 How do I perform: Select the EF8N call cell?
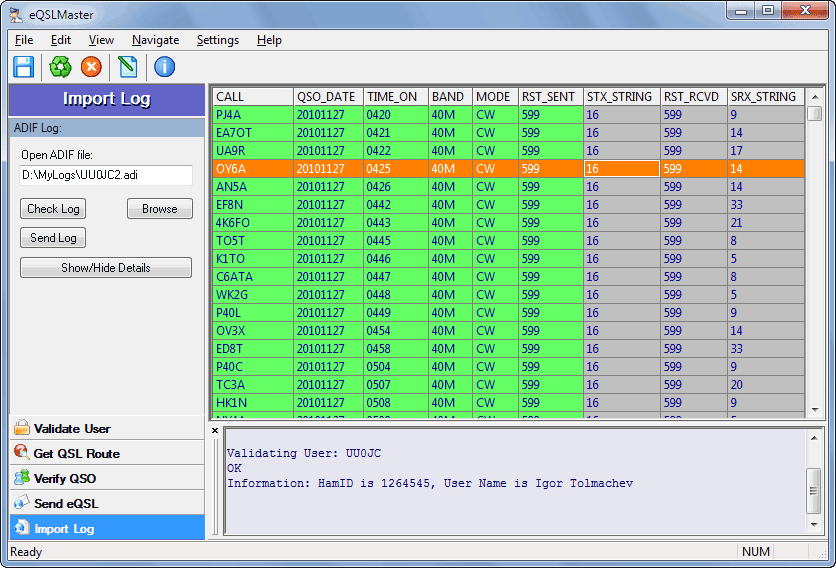pyautogui.click(x=253, y=205)
